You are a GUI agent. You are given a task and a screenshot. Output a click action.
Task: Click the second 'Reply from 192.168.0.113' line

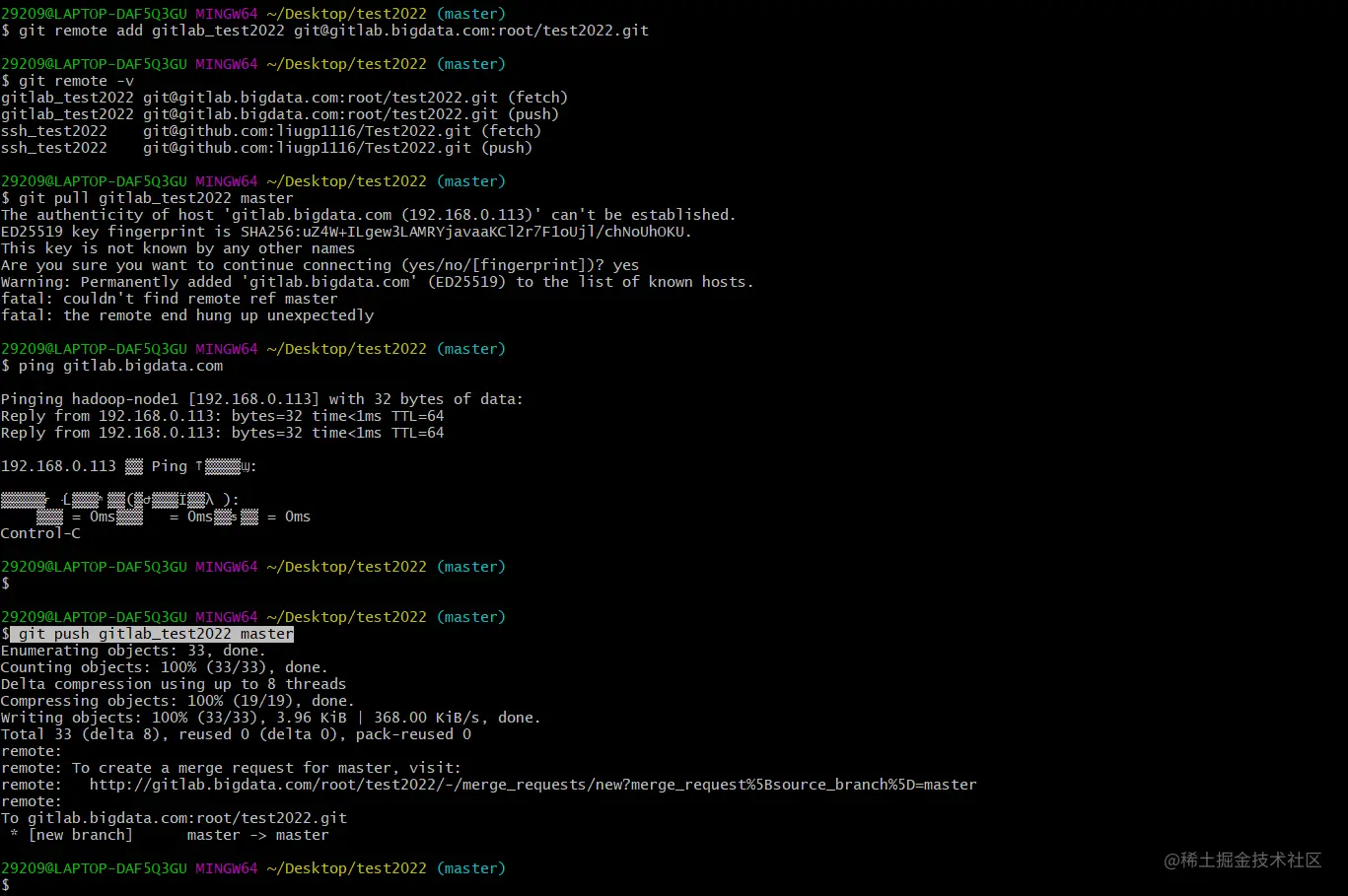tap(222, 433)
